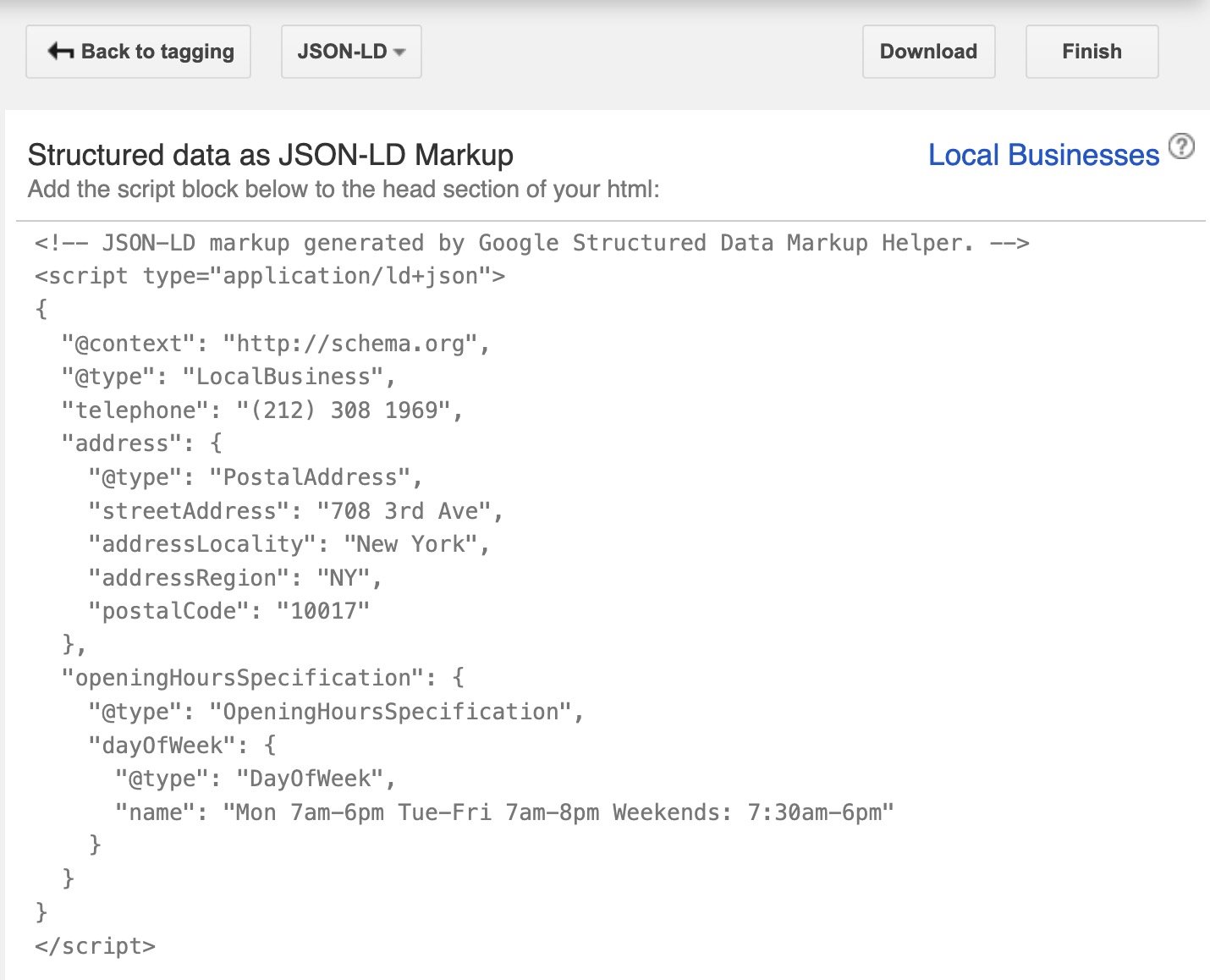Click the script type declaration line
This screenshot has width=1210, height=980.
[269, 275]
